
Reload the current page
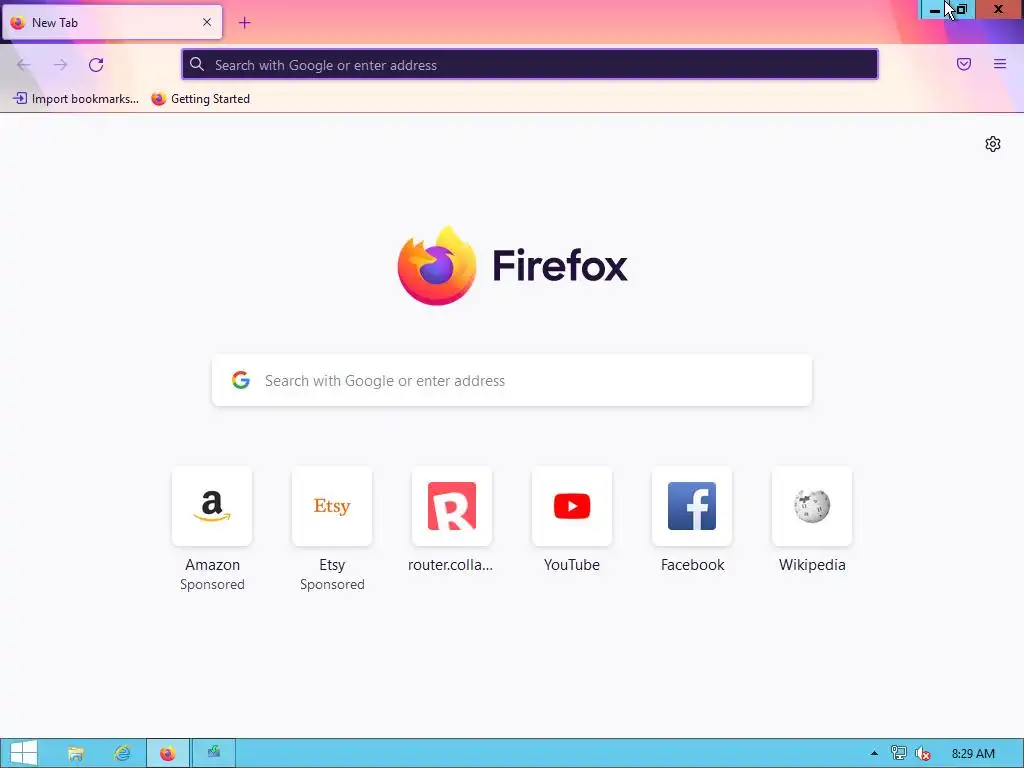pos(96,65)
